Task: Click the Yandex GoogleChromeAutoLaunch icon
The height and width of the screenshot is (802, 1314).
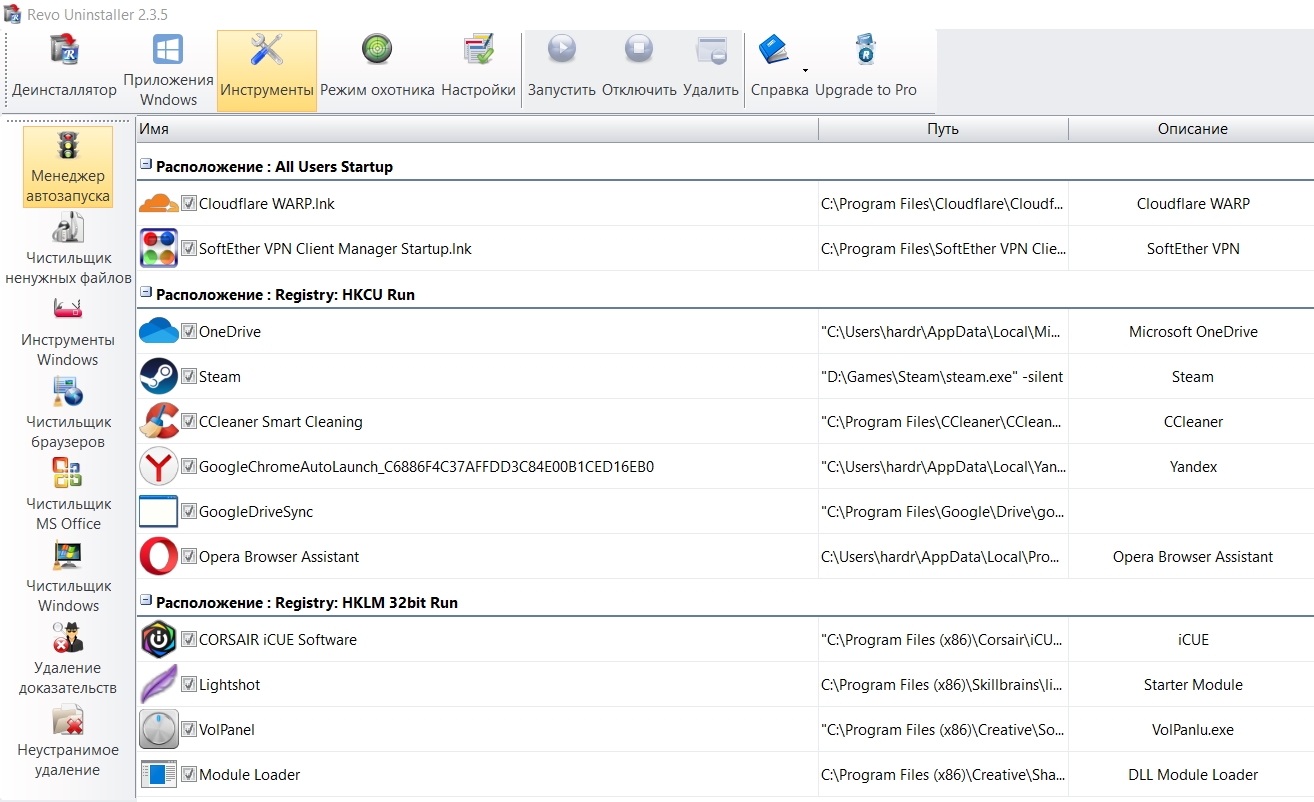Action: 159,466
